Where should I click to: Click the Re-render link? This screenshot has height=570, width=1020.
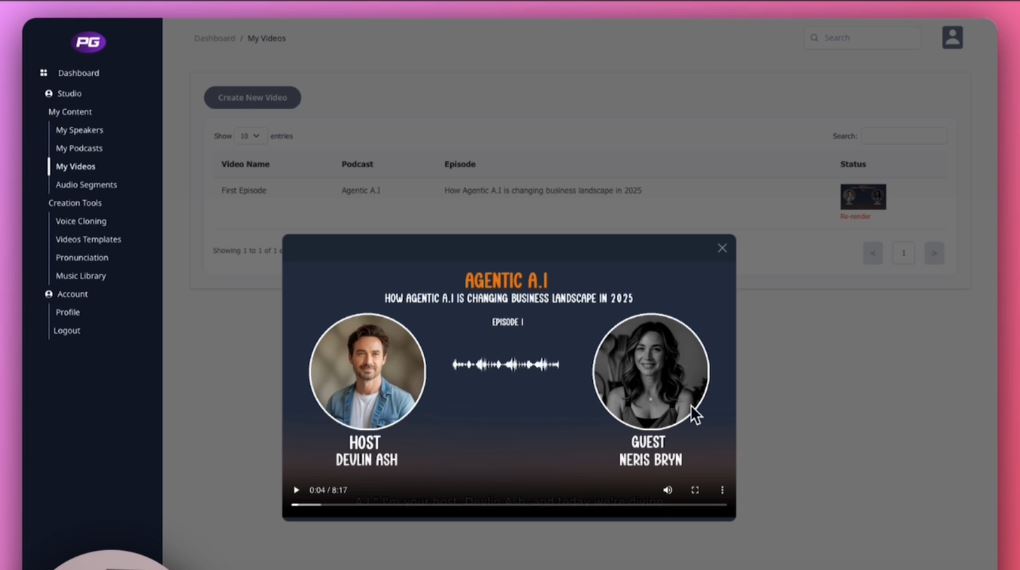[x=855, y=216]
